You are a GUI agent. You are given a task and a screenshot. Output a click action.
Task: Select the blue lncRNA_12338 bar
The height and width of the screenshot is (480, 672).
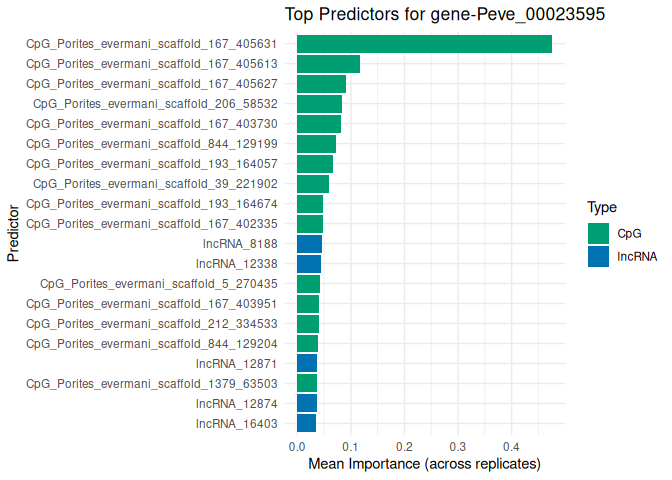(309, 264)
